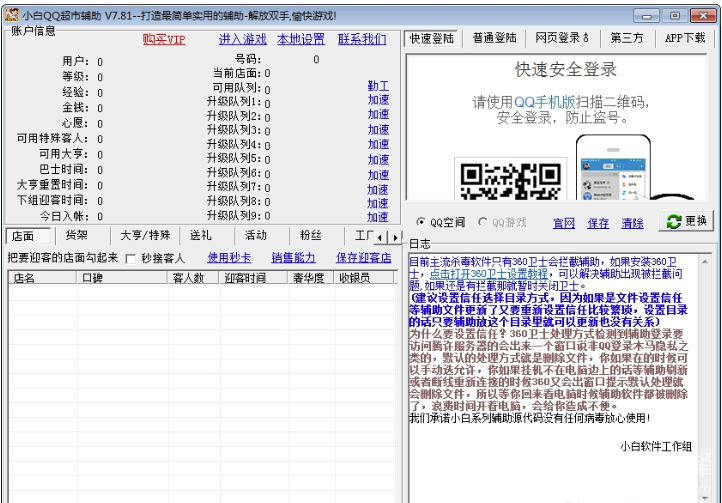Click the 更换 refresh QR code button
This screenshot has height=503, width=722.
(686, 221)
